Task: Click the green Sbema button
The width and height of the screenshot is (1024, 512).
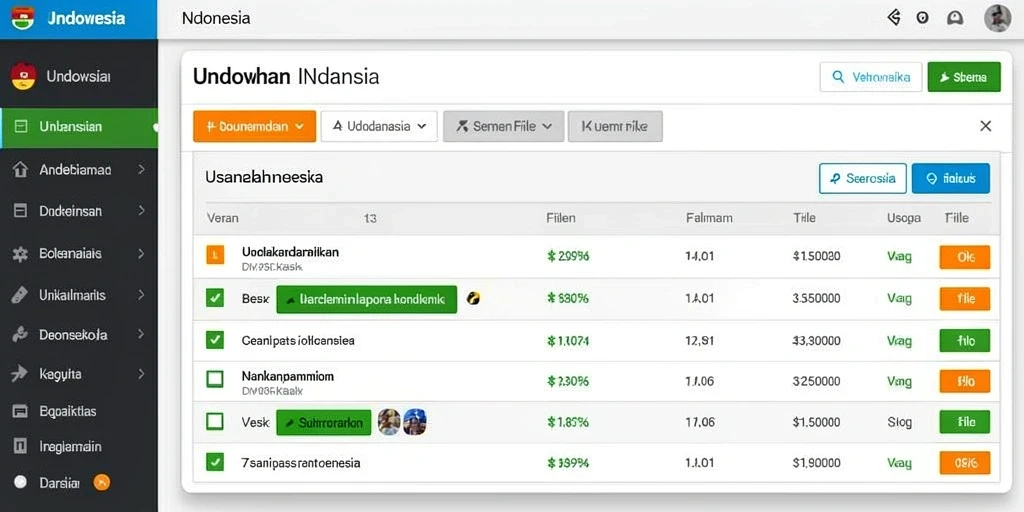Action: click(x=964, y=77)
